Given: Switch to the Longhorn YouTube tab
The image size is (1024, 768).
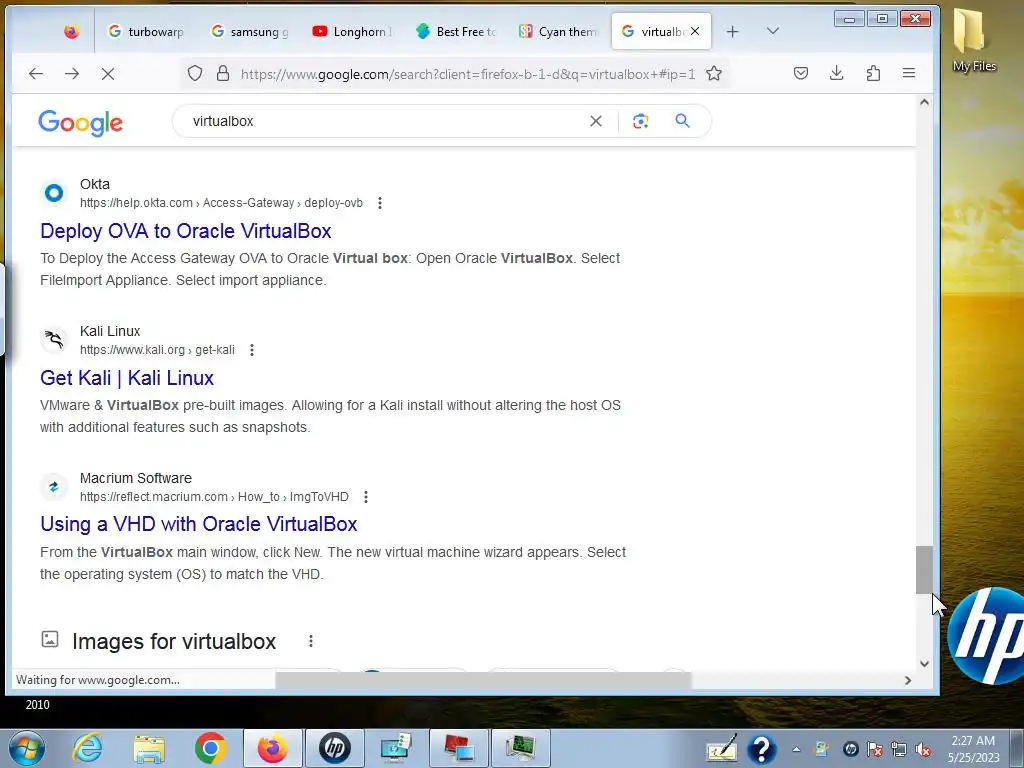Looking at the screenshot, I should click(353, 31).
